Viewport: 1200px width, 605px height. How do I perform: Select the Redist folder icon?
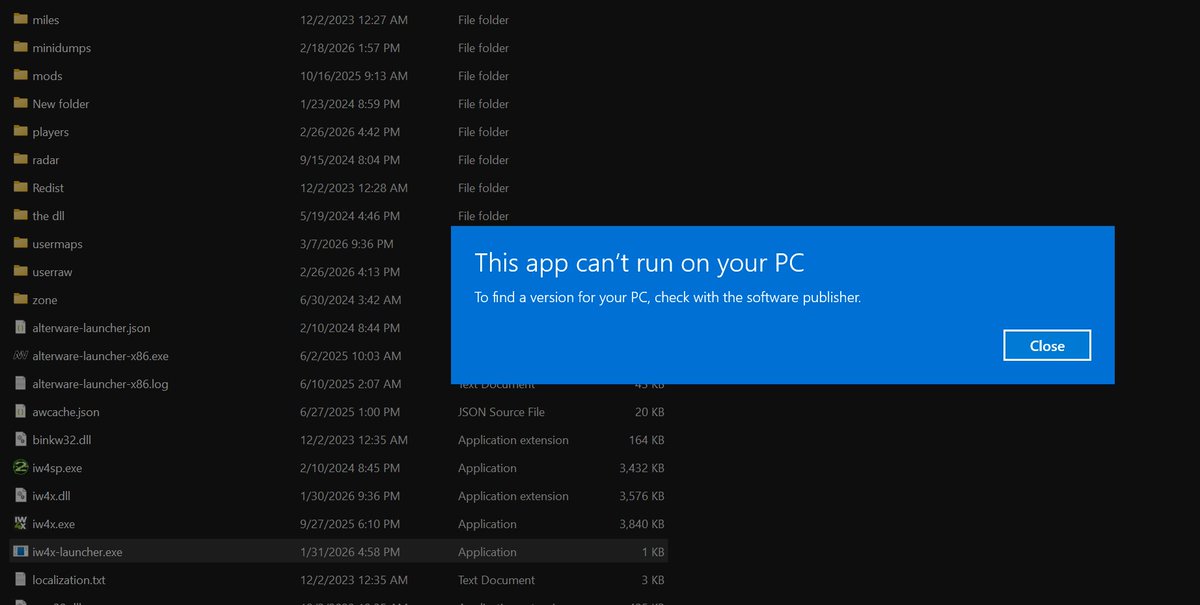coord(20,187)
